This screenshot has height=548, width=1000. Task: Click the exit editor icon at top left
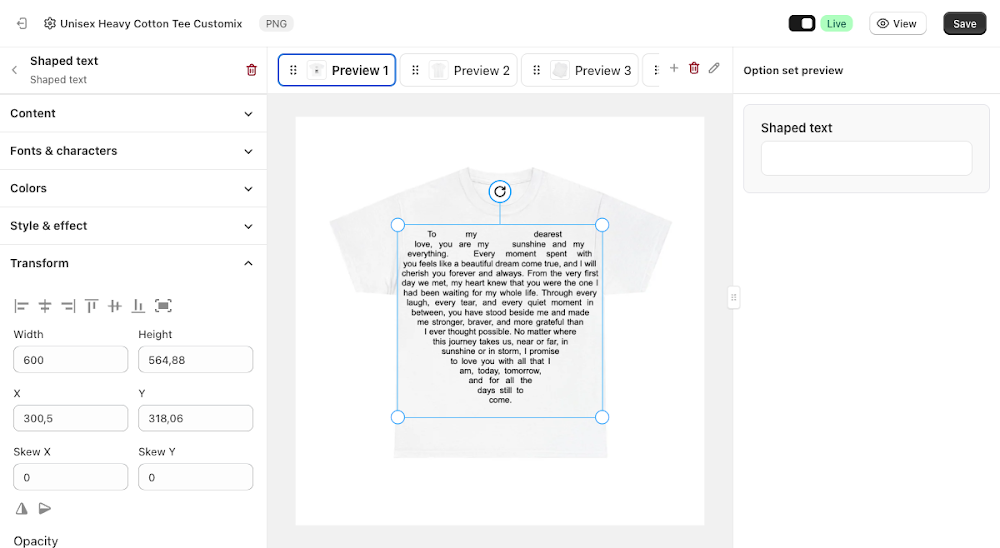click(22, 24)
